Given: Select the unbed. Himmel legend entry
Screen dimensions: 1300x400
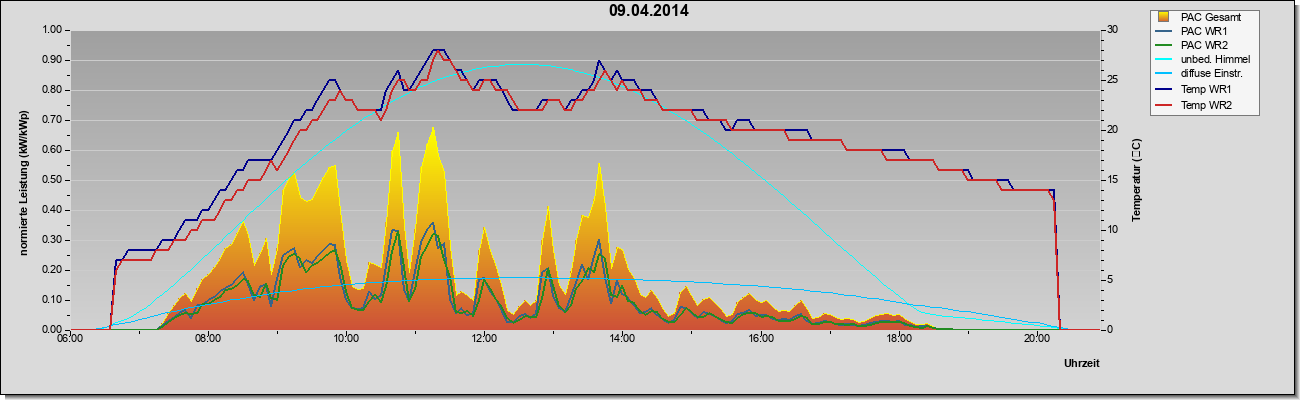Looking at the screenshot, I should click(x=1204, y=60).
